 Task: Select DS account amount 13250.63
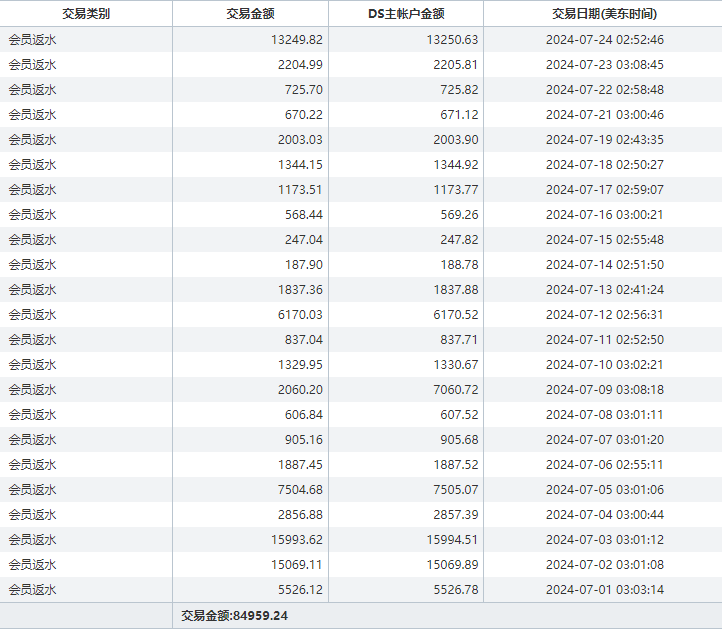453,40
